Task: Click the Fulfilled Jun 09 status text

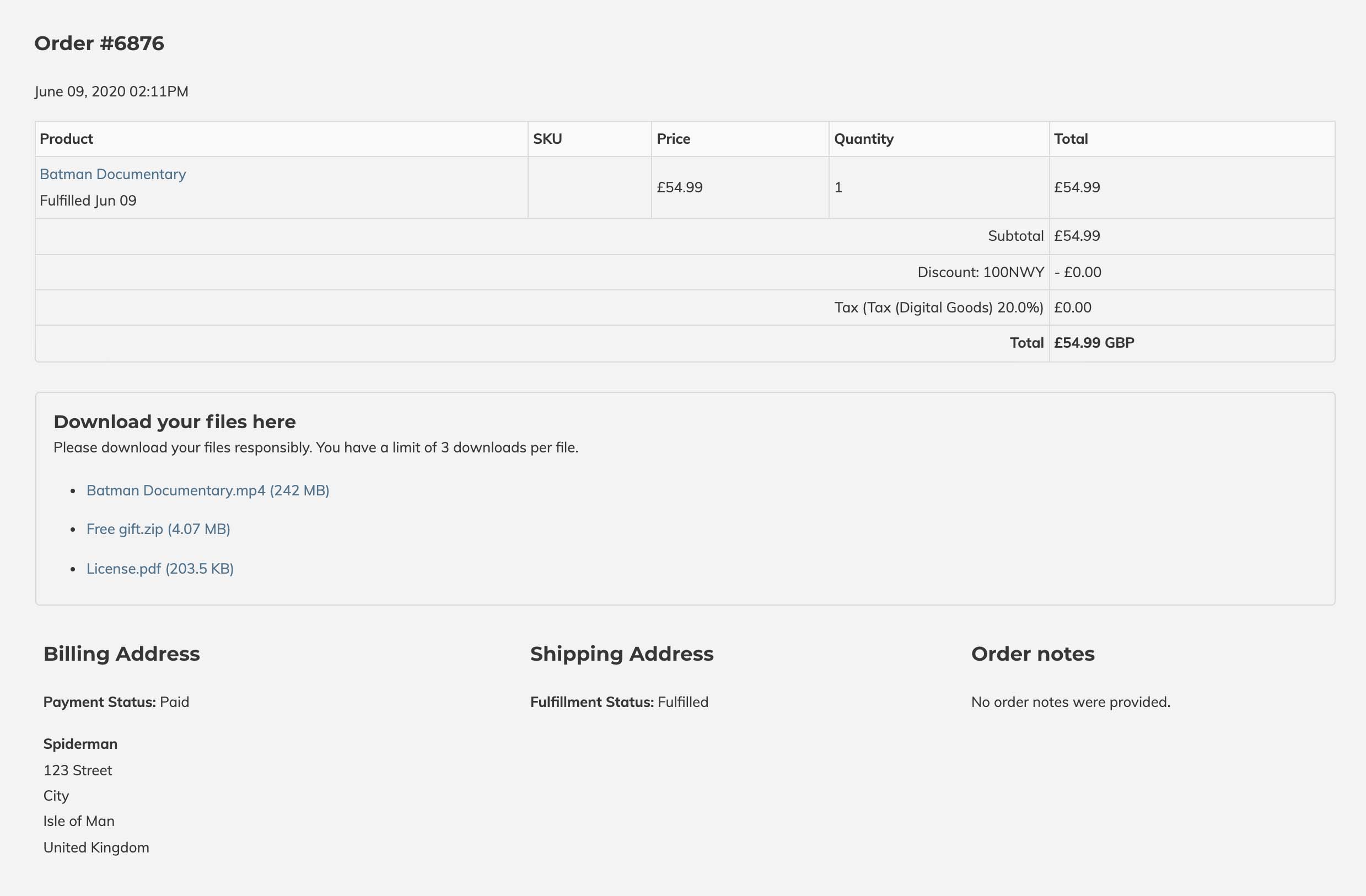Action: (88, 201)
